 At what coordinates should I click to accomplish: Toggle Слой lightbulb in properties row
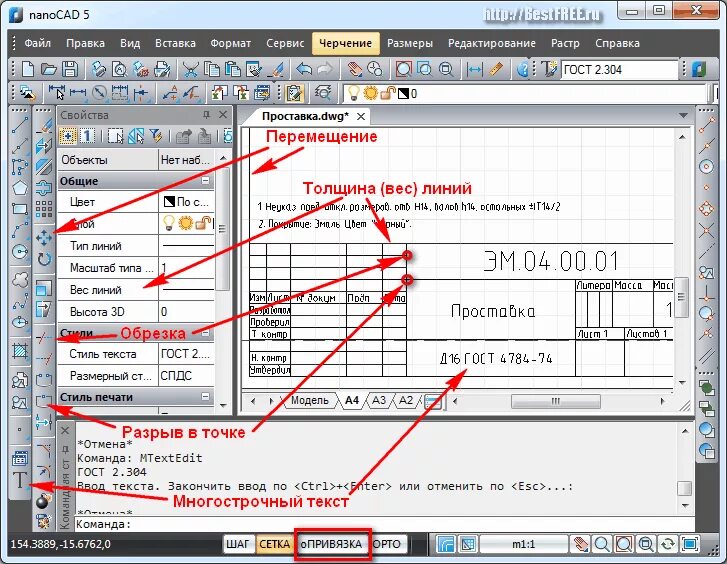click(169, 224)
